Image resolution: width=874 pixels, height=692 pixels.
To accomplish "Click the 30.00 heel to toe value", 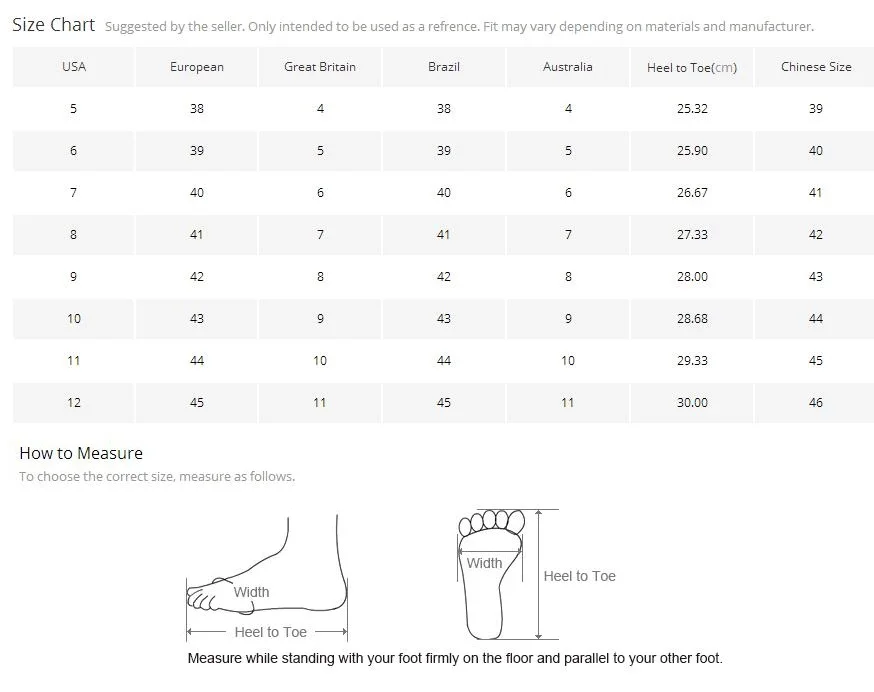I will [692, 403].
